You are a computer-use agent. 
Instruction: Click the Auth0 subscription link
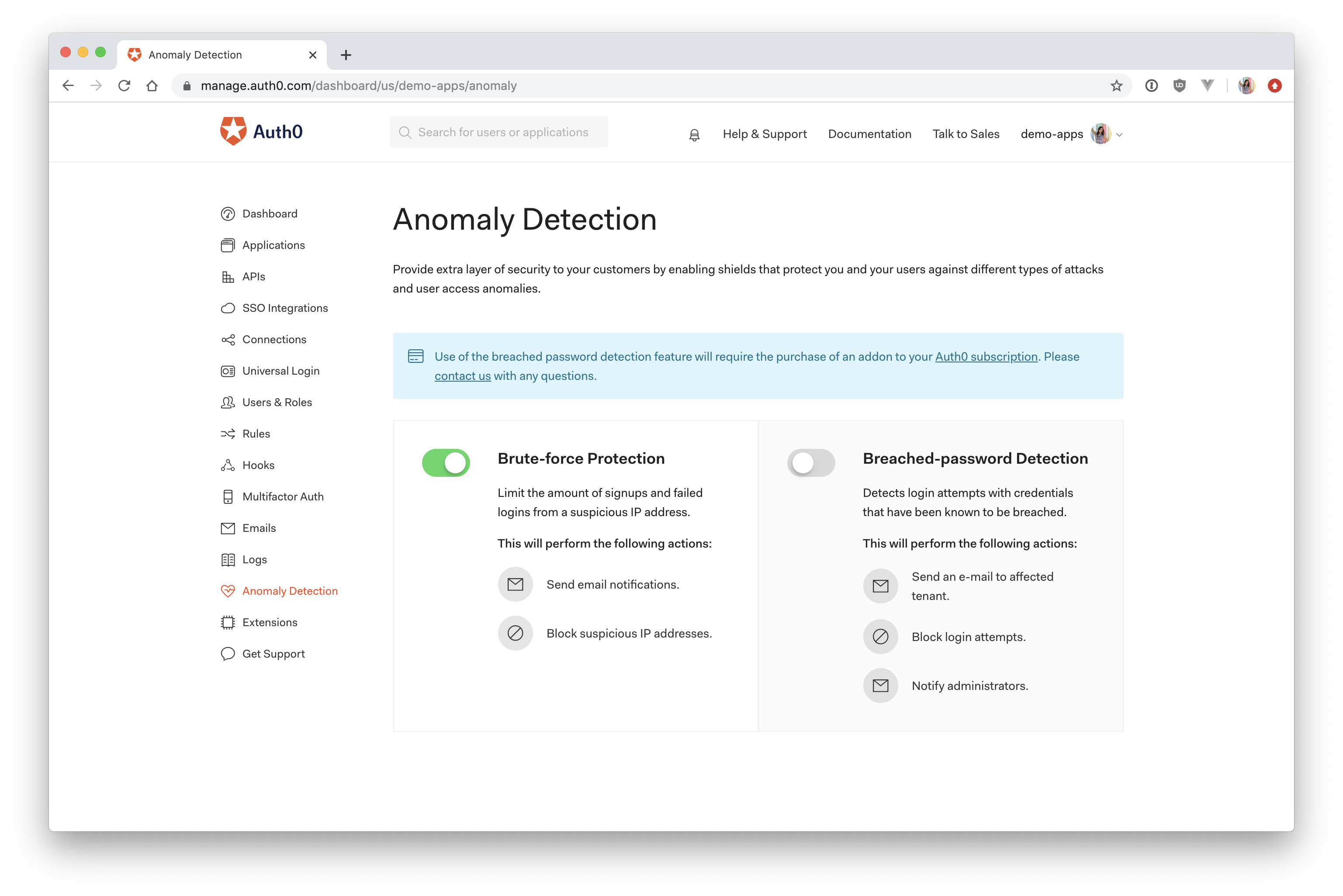986,357
